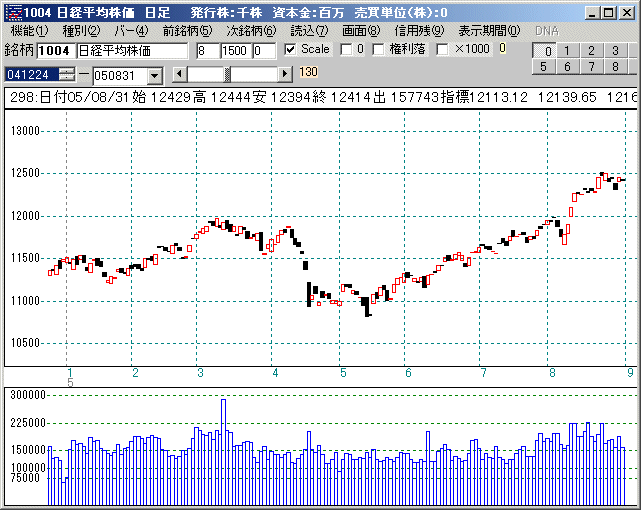Toggle the 0 checkbox
Image resolution: width=641 pixels, height=510 pixels.
coord(346,49)
